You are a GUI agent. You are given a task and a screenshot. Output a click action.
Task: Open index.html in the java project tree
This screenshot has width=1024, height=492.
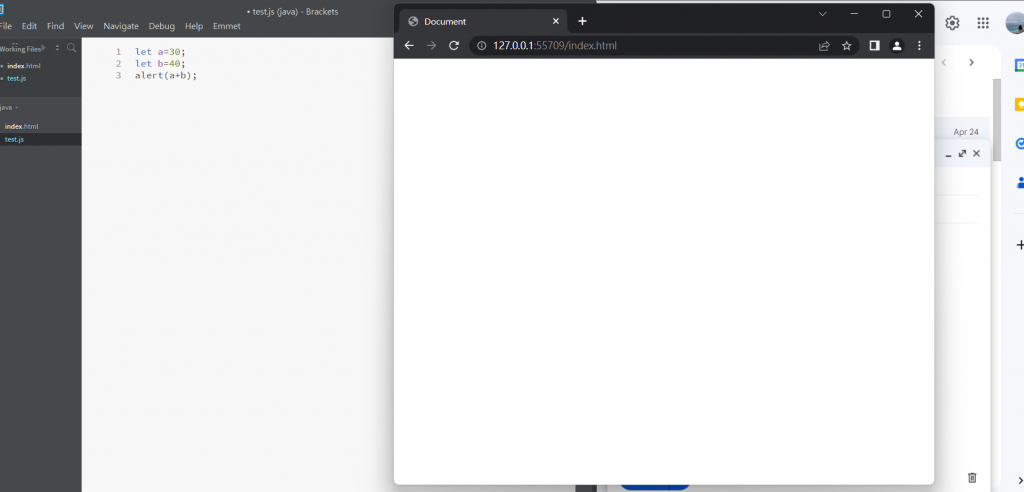click(x=22, y=127)
